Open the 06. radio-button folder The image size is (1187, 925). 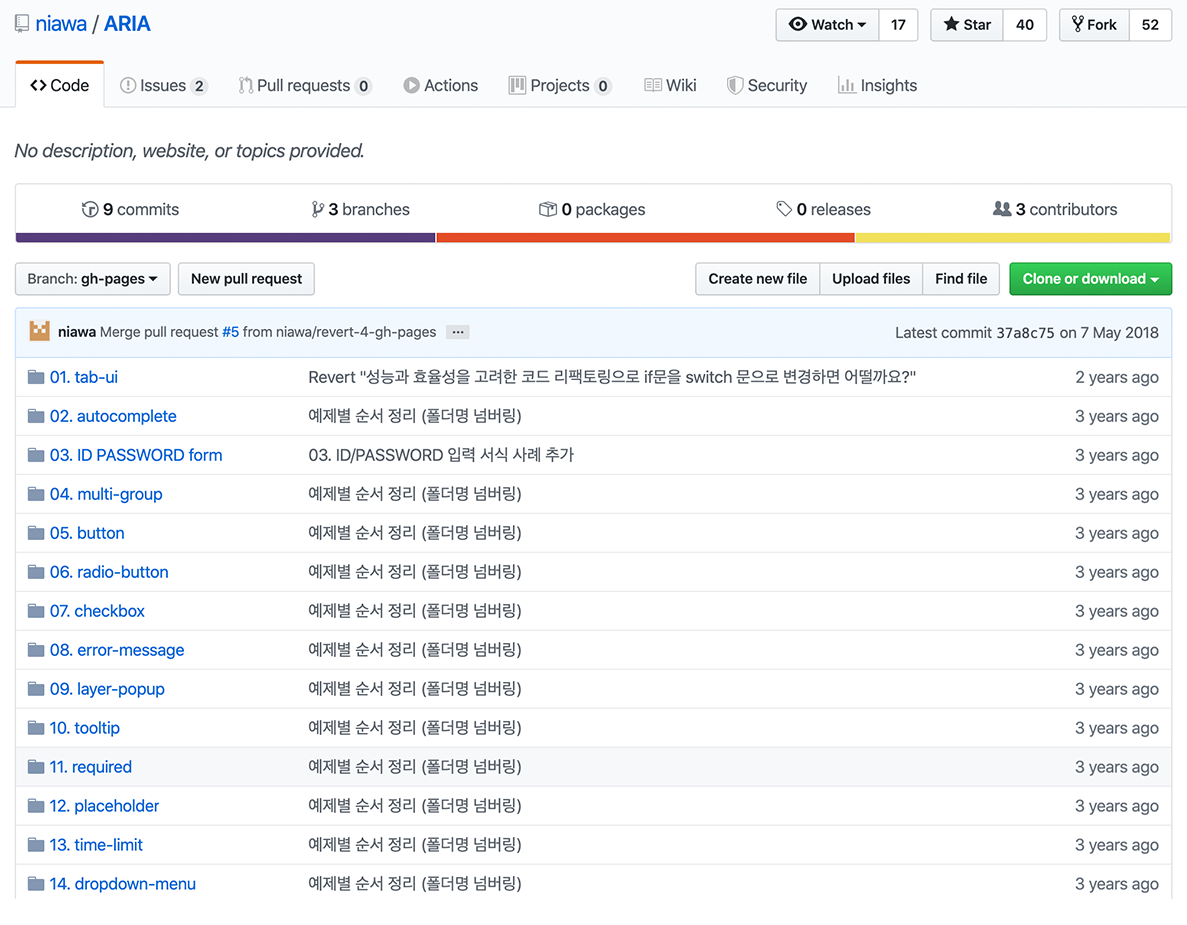[x=109, y=572]
